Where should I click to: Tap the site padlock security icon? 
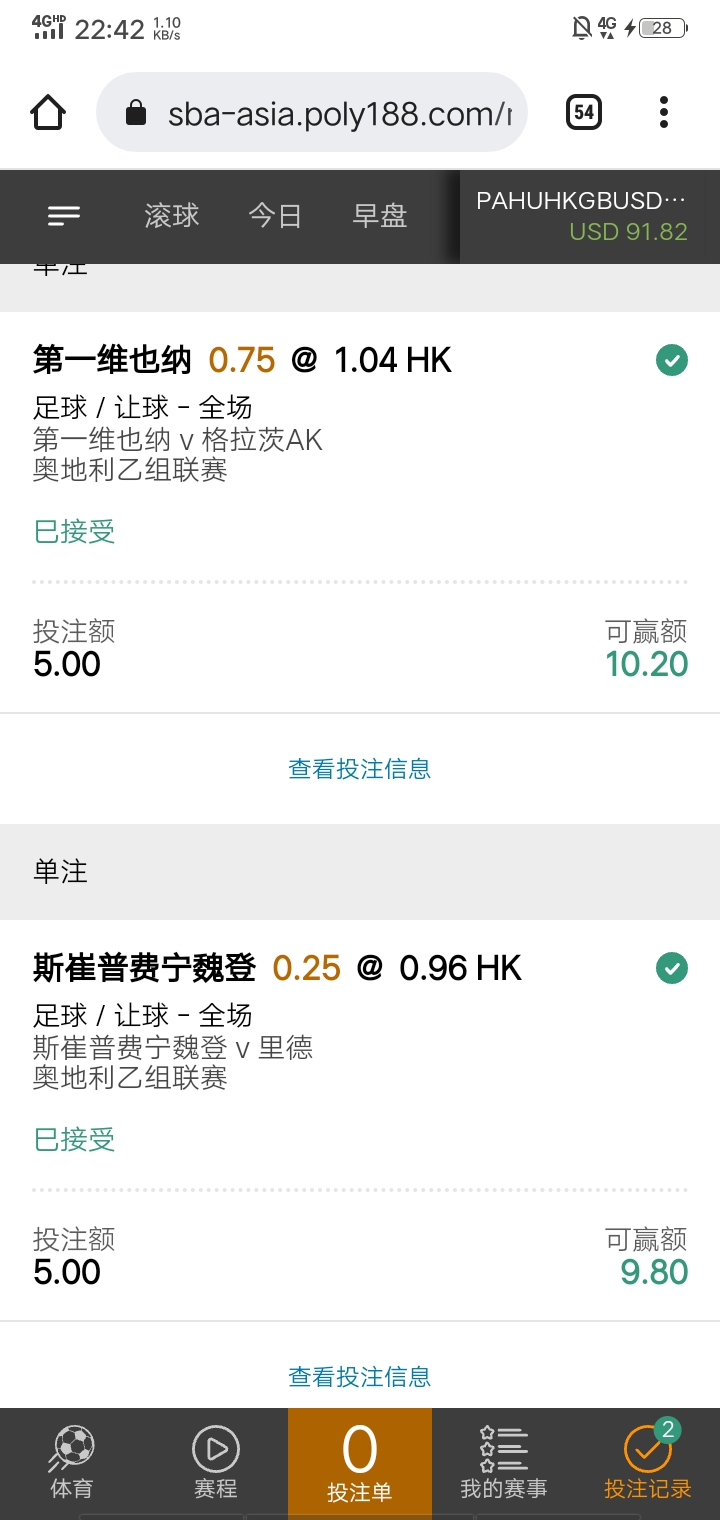point(136,113)
